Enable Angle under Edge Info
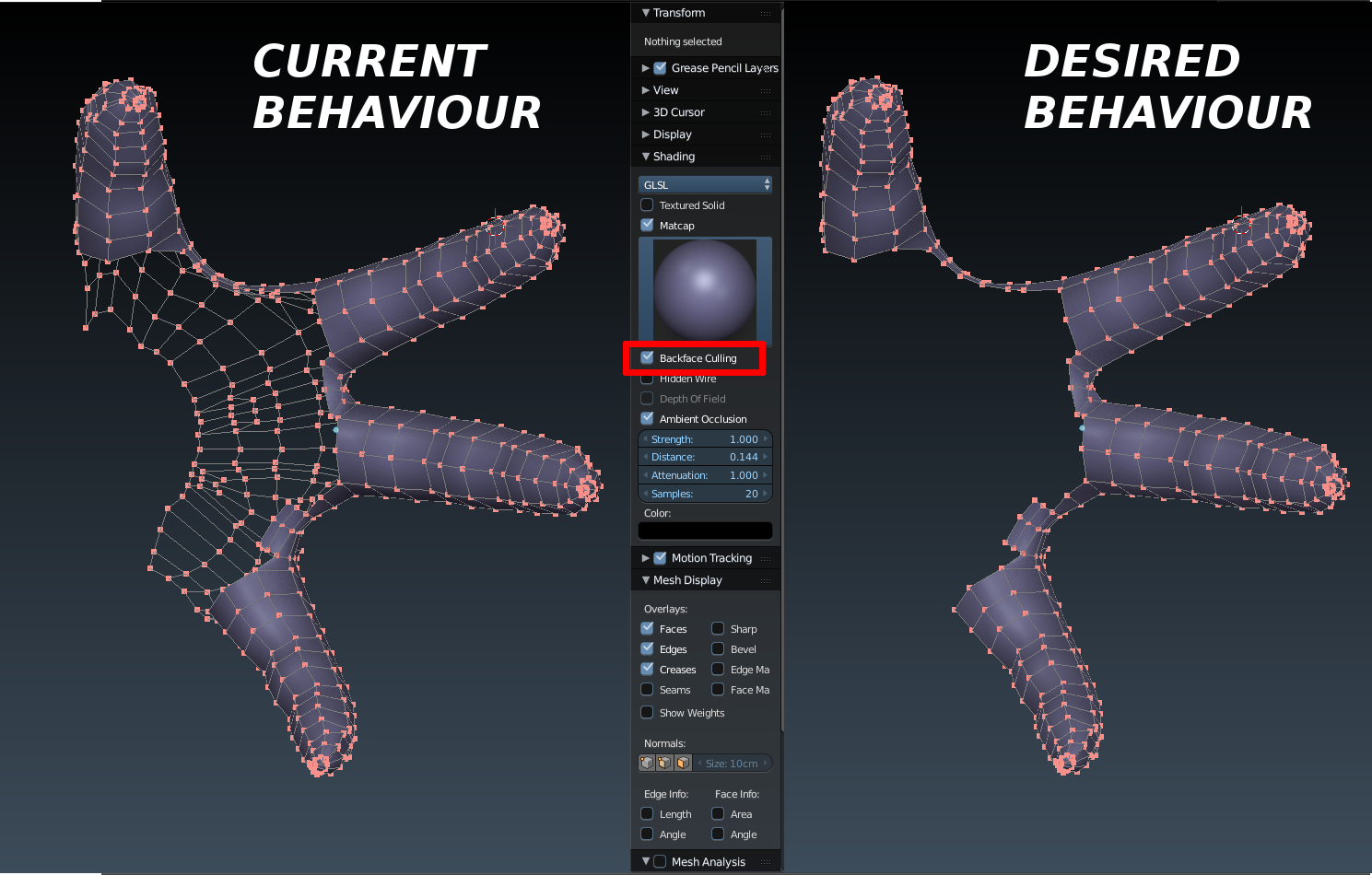Screen dimensions: 1372x875 point(647,834)
